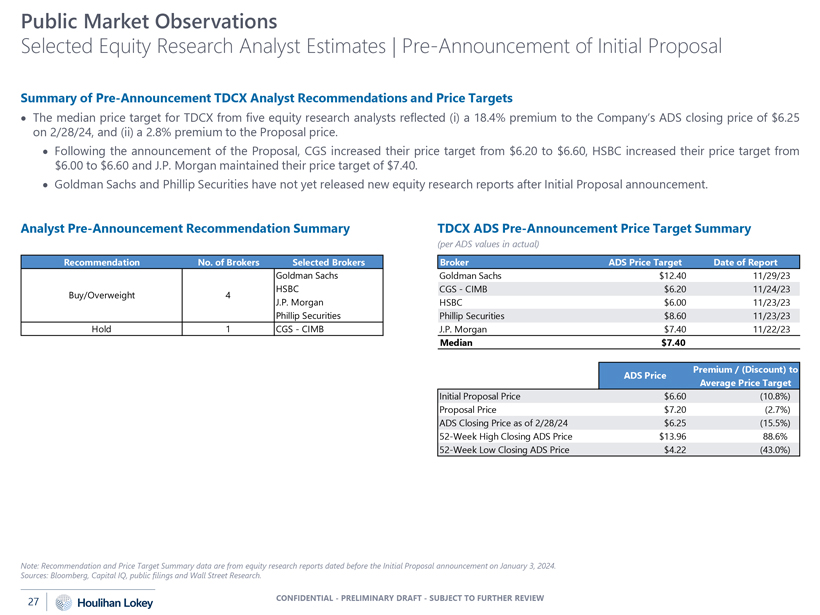Viewport: 820px width, 615px height.
Task: Click the 'Initial Proposal Price' row label
Action: (x=480, y=396)
